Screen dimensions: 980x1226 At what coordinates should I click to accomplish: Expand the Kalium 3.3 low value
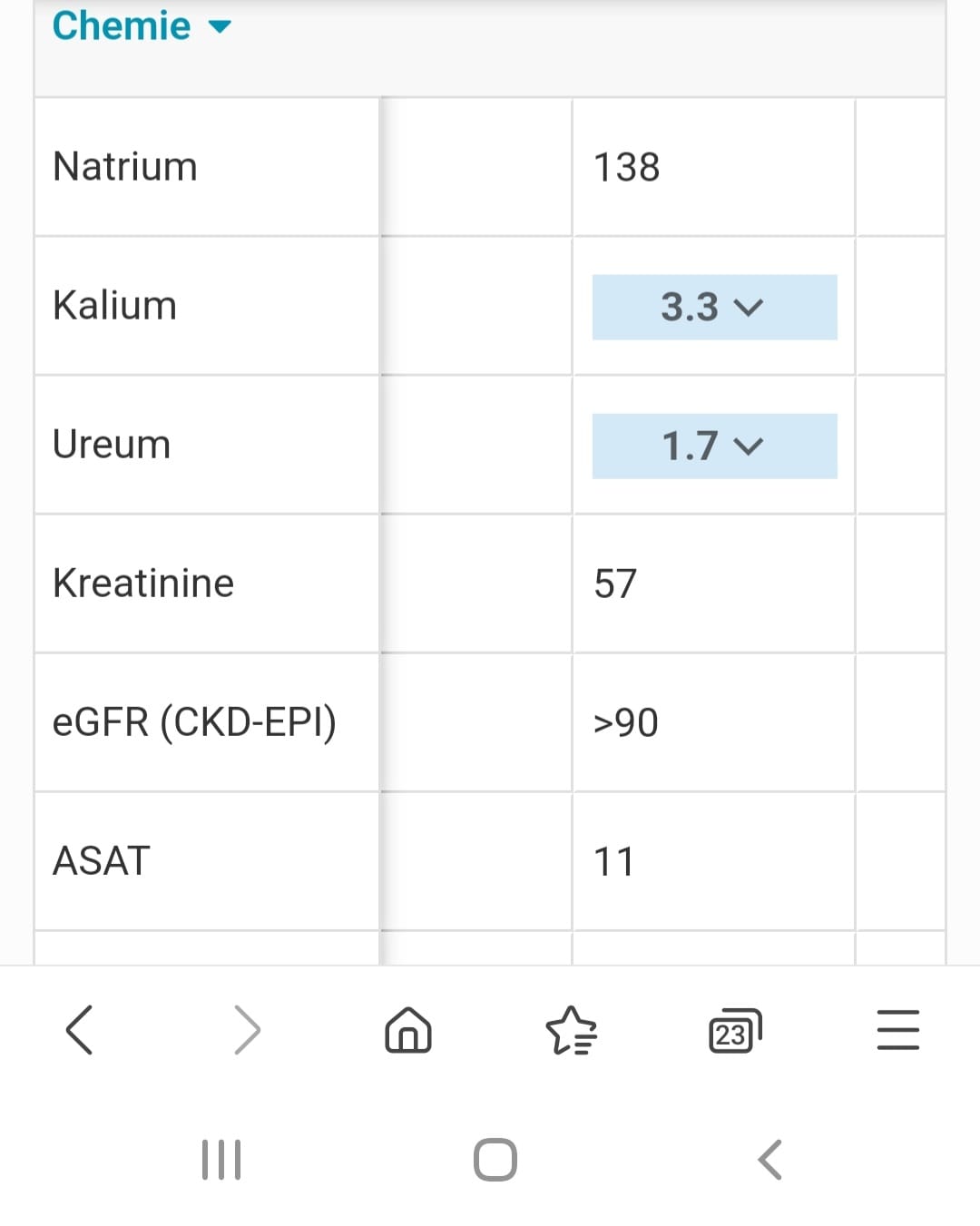click(x=714, y=307)
